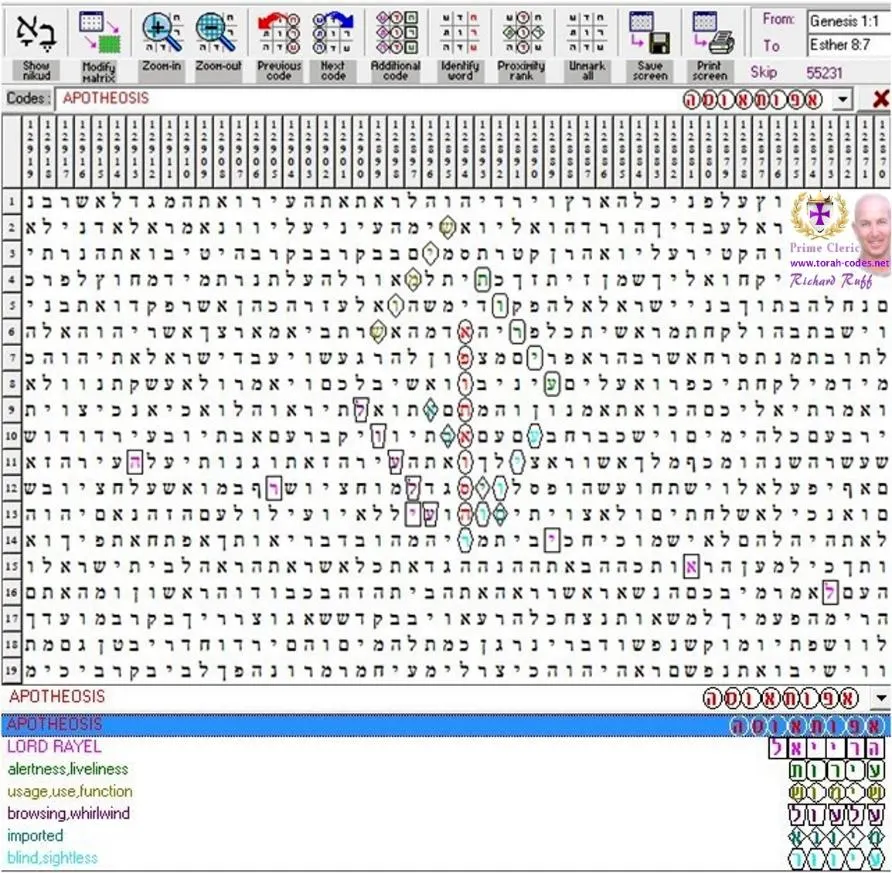Remove the code with red X

click(x=881, y=100)
